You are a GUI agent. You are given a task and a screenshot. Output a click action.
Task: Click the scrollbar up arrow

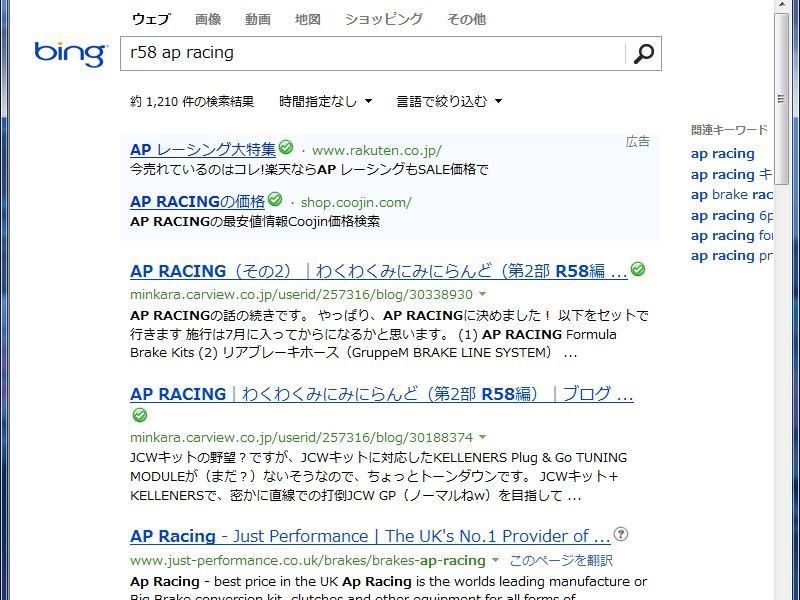pyautogui.click(x=781, y=6)
